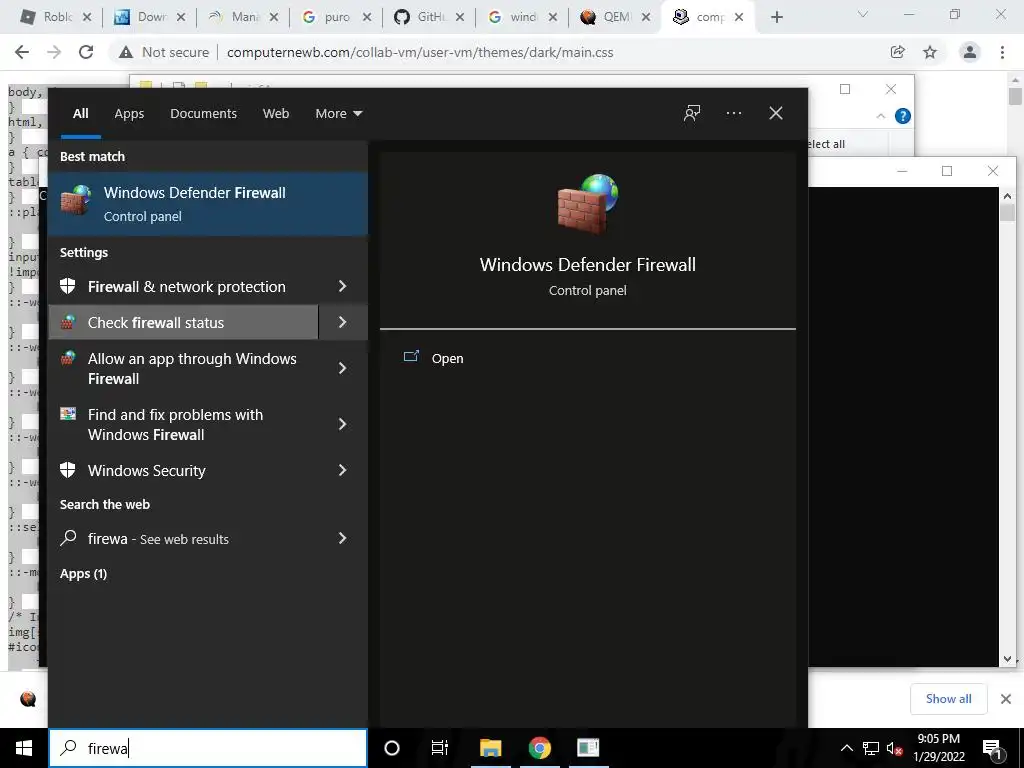Open Windows Defender Firewall best match
This screenshot has height=768, width=1024.
coord(208,204)
